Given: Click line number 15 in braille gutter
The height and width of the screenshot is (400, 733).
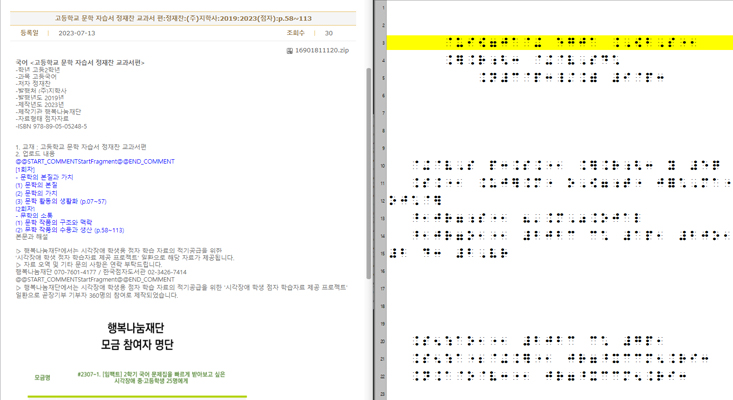Looking at the screenshot, I should 384,252.
